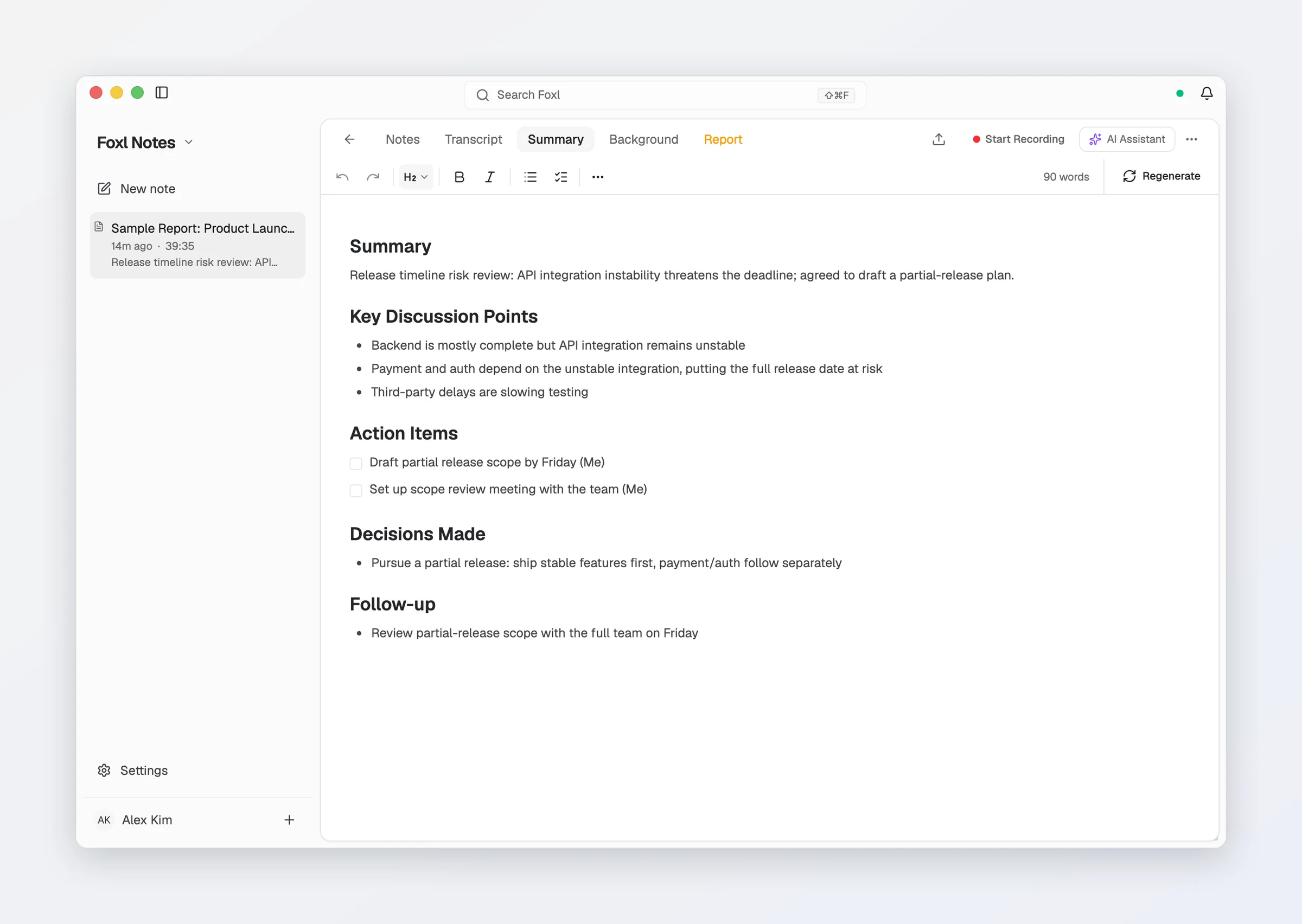Click the 'Key Discussion Points' heading
Image resolution: width=1302 pixels, height=924 pixels.
(x=443, y=316)
